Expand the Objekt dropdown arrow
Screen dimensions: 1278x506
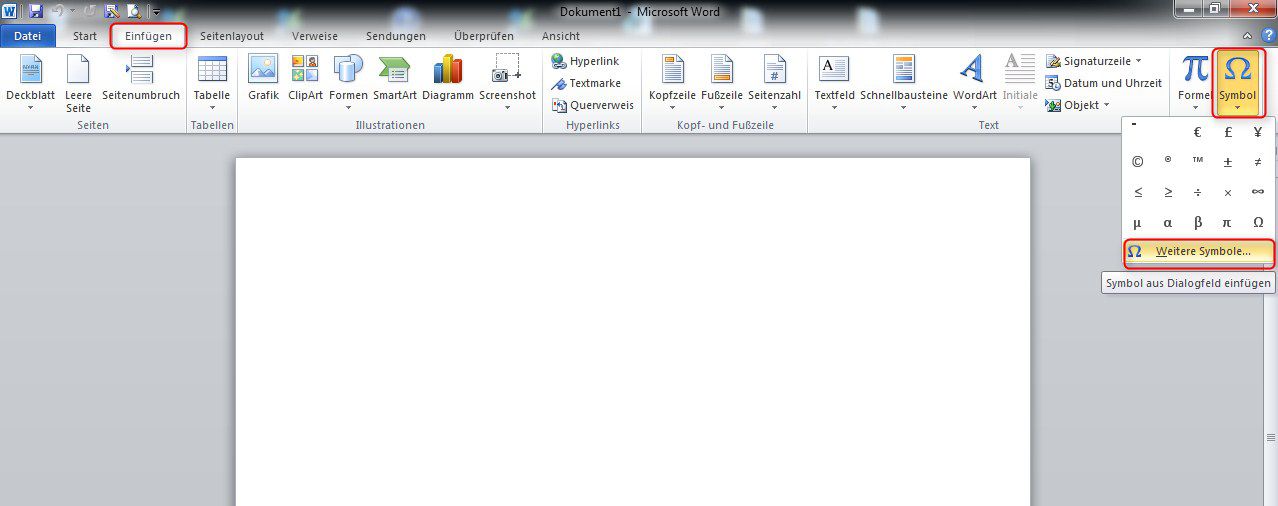[x=1106, y=105]
